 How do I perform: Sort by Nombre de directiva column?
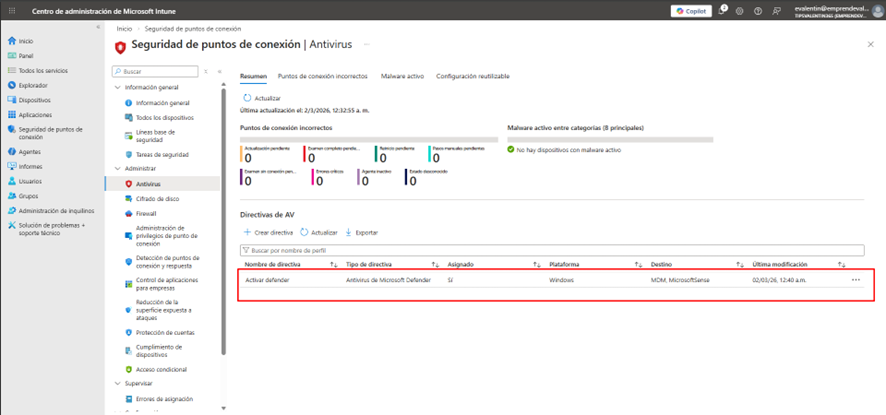333,264
